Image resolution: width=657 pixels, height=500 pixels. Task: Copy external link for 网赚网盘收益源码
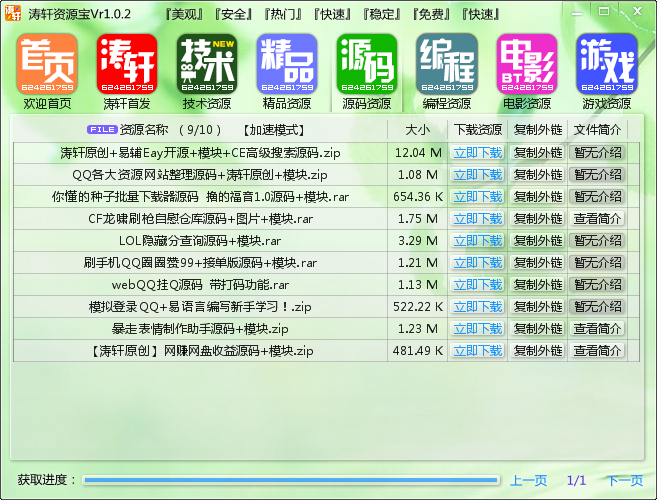coord(538,351)
